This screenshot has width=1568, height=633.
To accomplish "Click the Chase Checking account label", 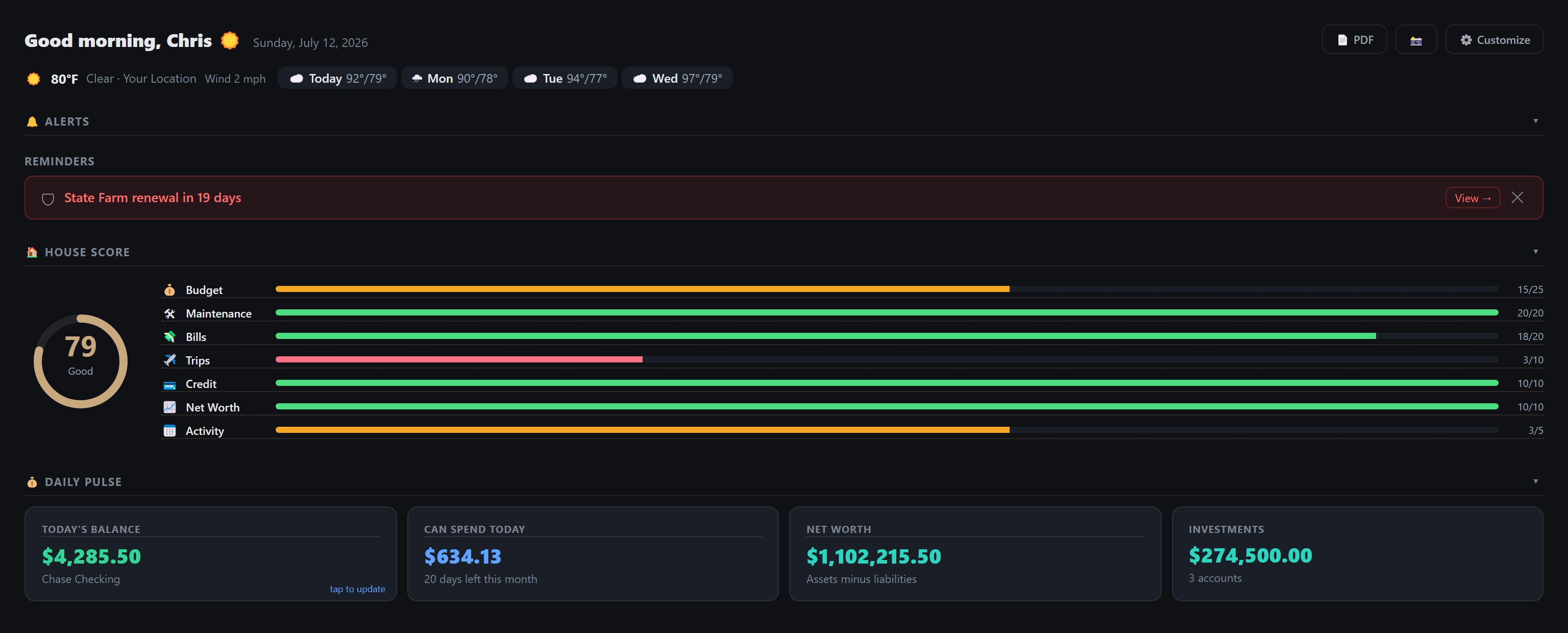I will pos(81,579).
